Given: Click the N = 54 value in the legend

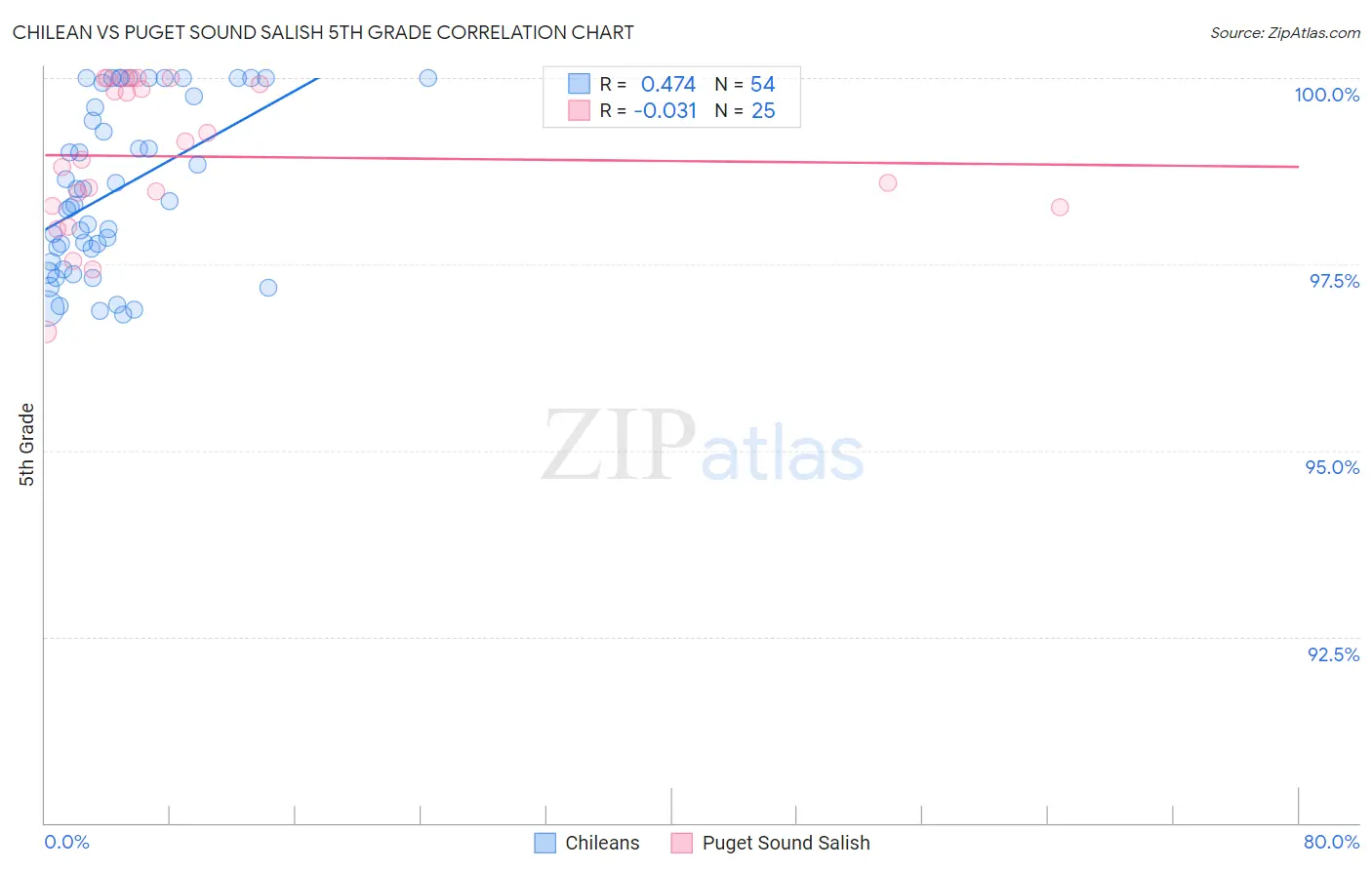Looking at the screenshot, I should (x=745, y=84).
